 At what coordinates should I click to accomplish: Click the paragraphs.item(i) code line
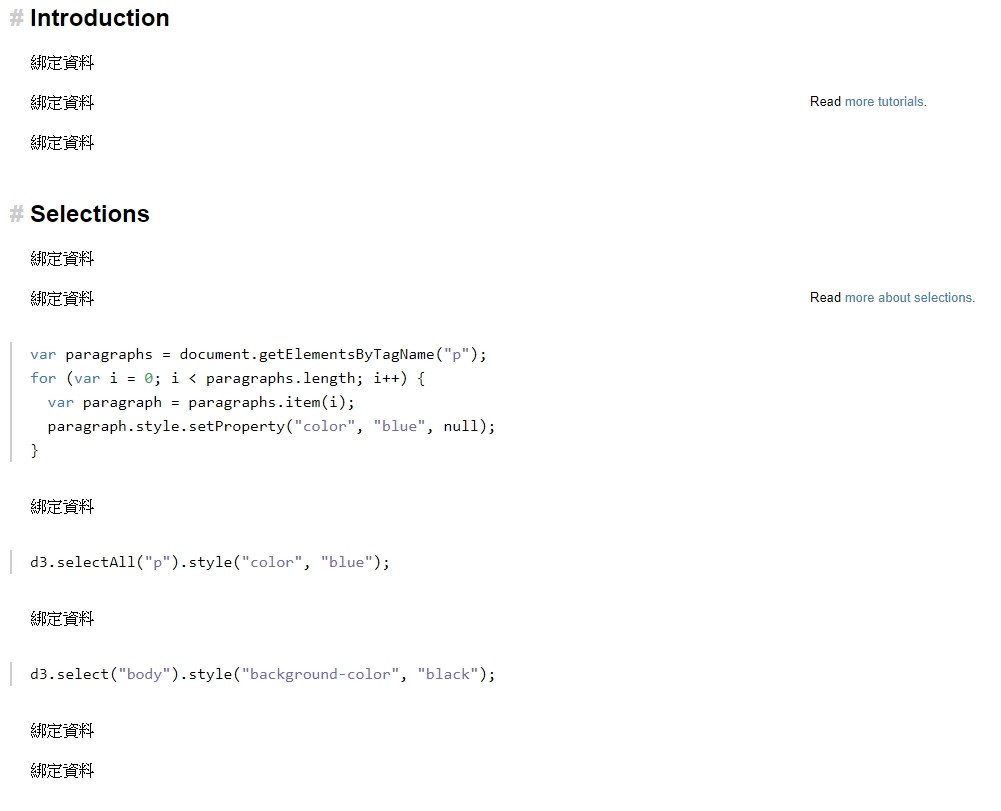(201, 402)
